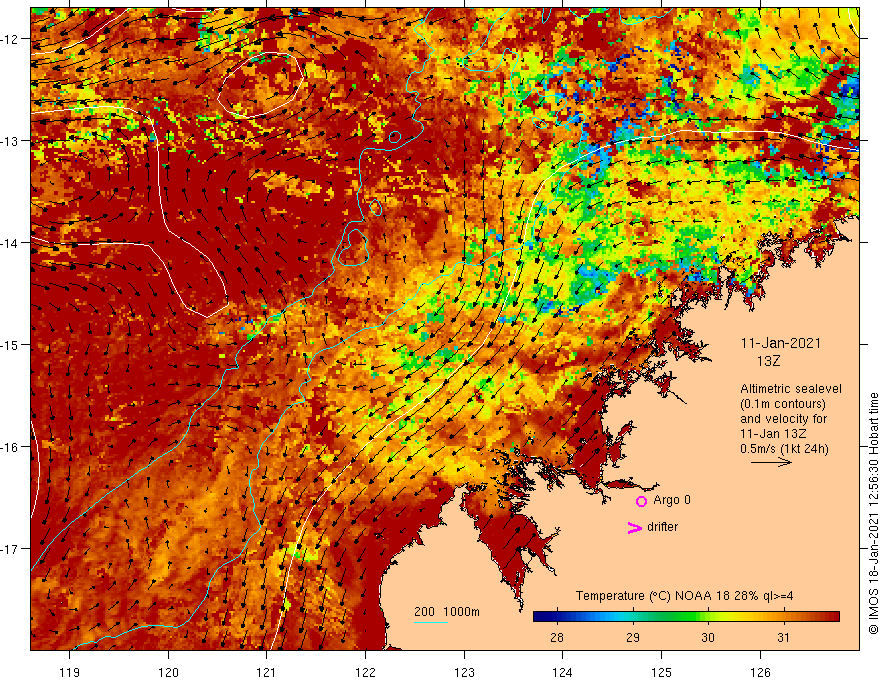Click the 'Temperature (°C) NOAA 18' title
Viewport: 880px width, 680px height.
tap(652, 596)
